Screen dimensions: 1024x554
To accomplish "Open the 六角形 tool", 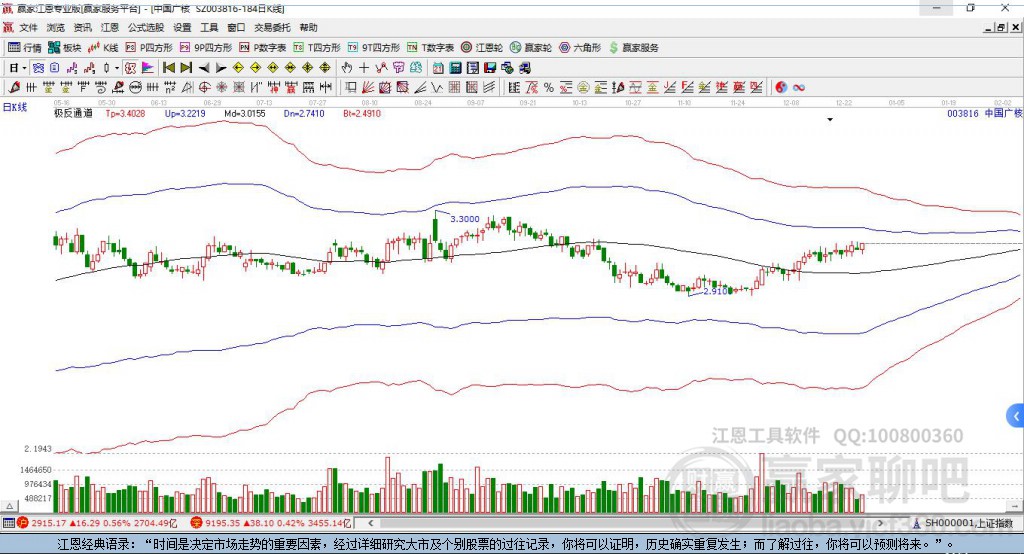I will [580, 48].
